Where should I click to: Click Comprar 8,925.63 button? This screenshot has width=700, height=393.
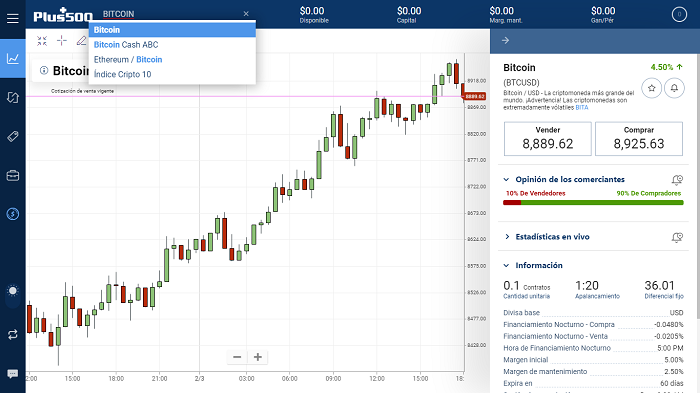pos(639,139)
